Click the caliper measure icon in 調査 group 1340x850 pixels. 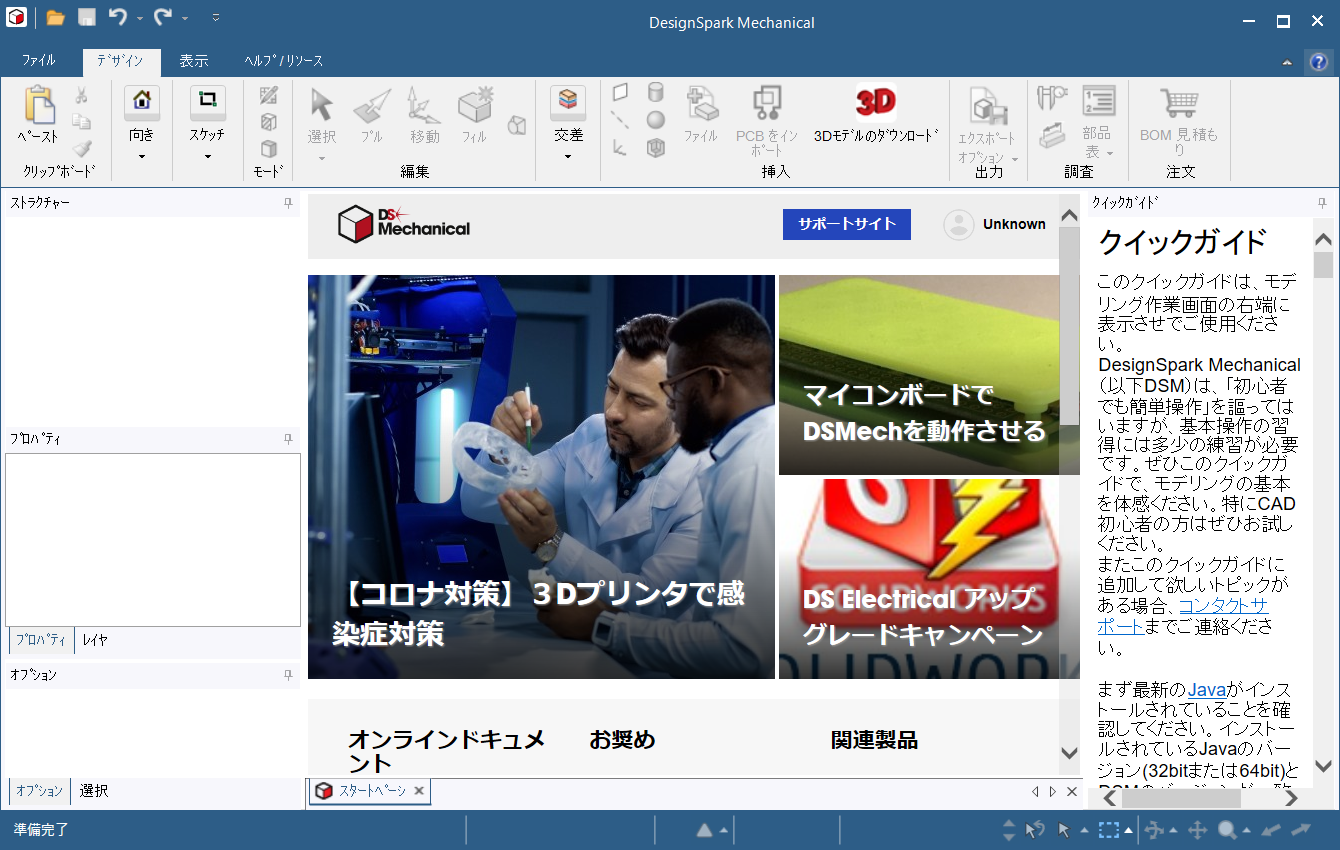(1052, 97)
